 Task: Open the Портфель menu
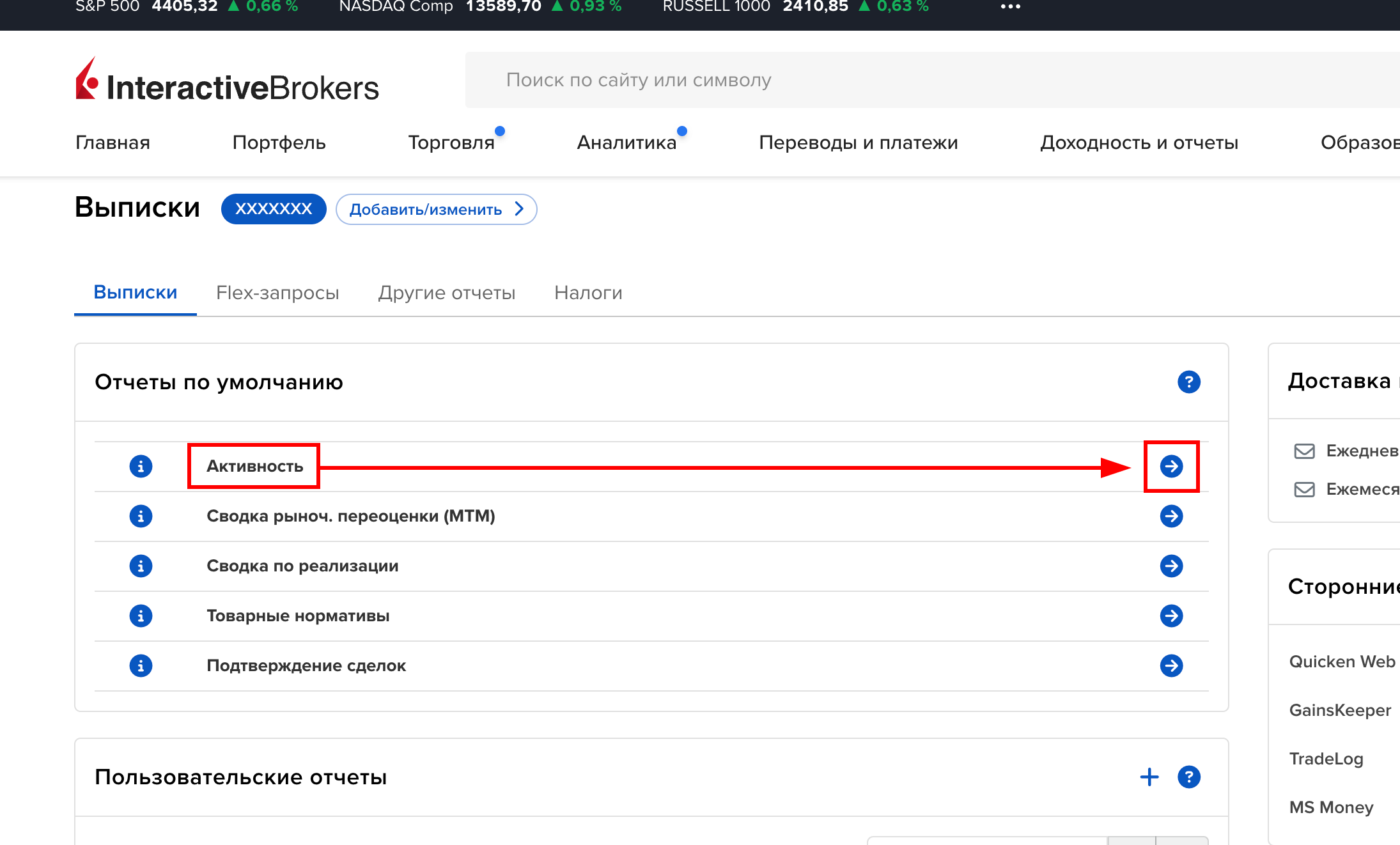point(279,142)
